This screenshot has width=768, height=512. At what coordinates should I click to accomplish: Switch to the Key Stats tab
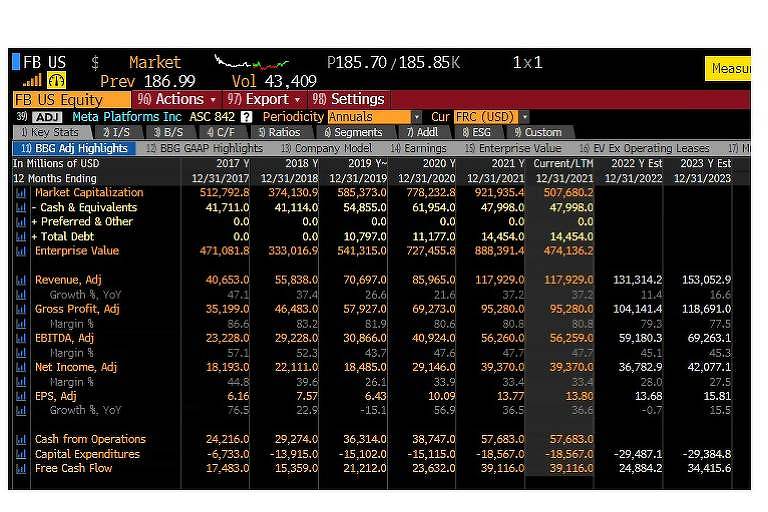click(51, 132)
